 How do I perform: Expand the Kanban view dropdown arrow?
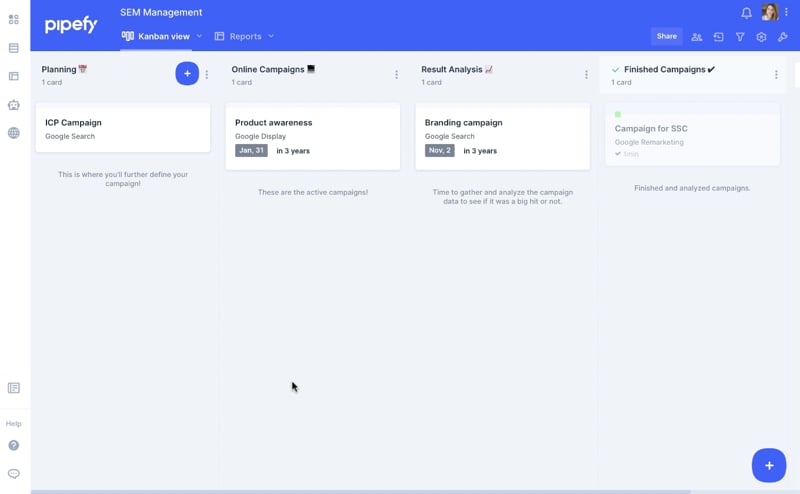pyautogui.click(x=199, y=36)
